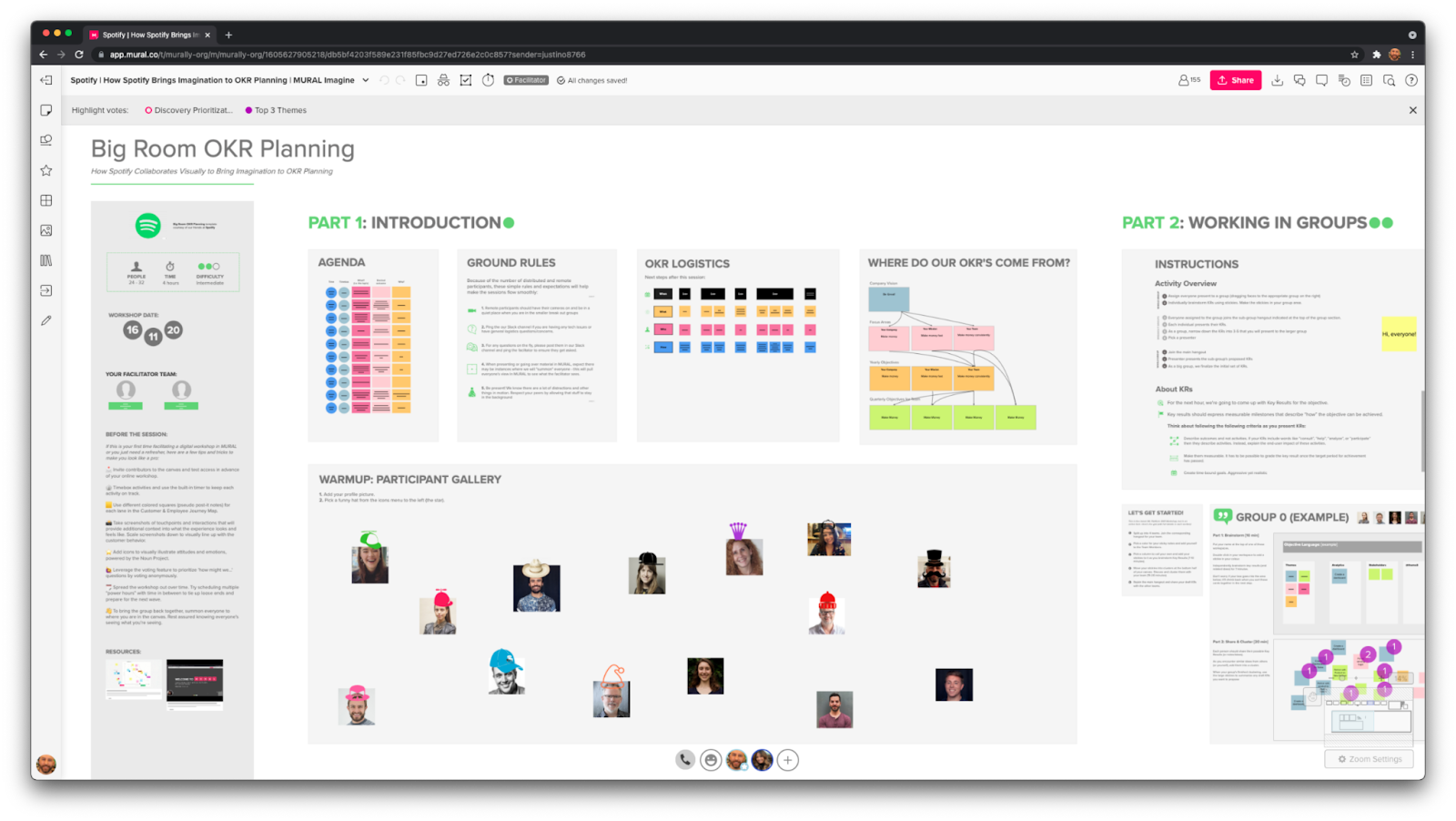The width and height of the screenshot is (1456, 821).
Task: Select the draw pencil tool in sidebar
Action: pyautogui.click(x=46, y=320)
